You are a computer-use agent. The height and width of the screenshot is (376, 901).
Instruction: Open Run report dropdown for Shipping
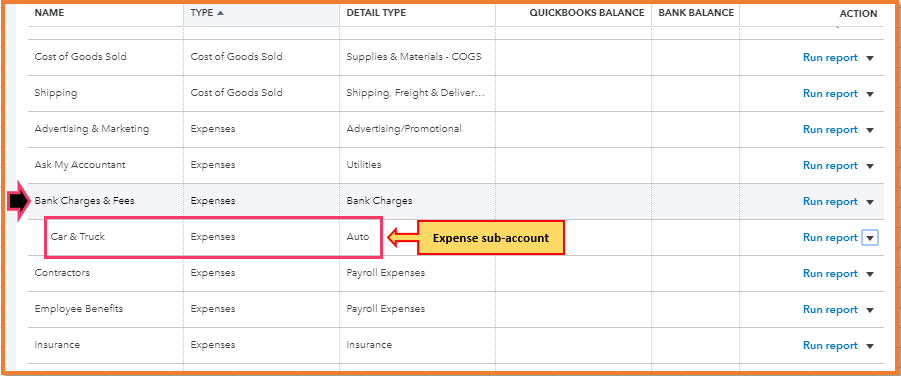click(x=869, y=94)
